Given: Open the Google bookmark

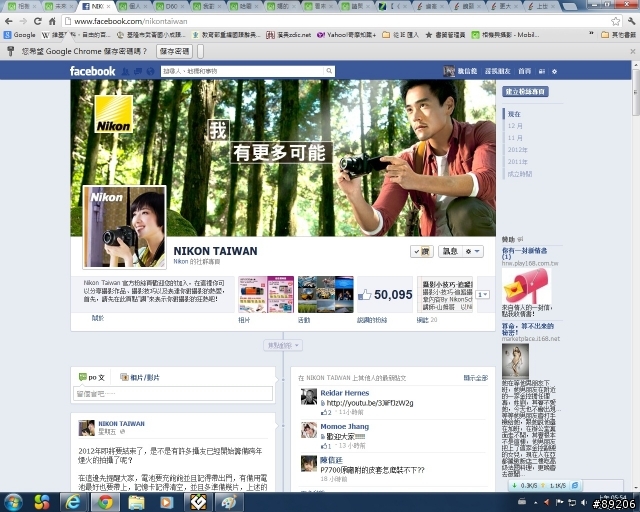Looking at the screenshot, I should click(20, 35).
